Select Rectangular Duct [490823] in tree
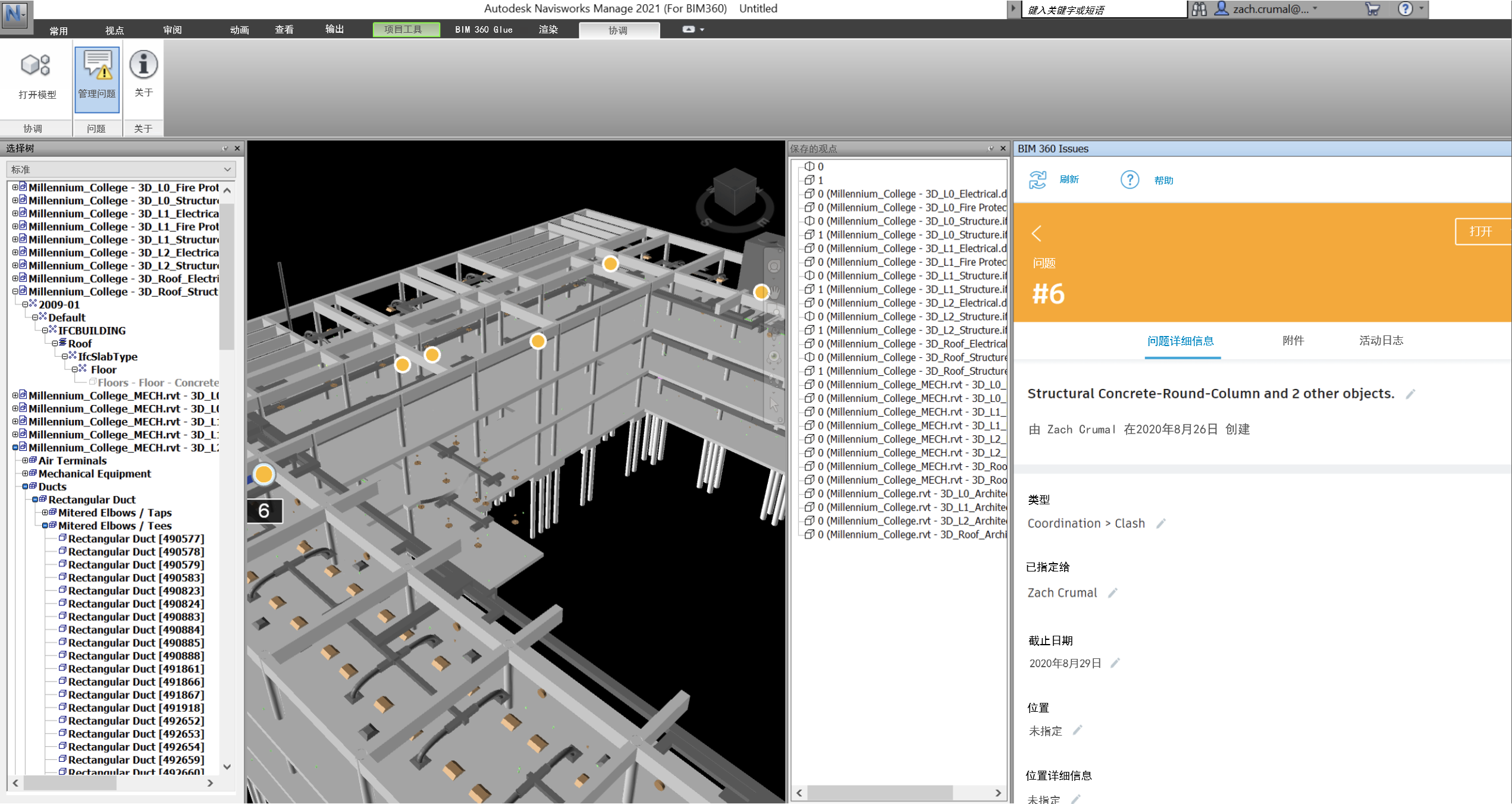This screenshot has height=804, width=1512. 136,591
